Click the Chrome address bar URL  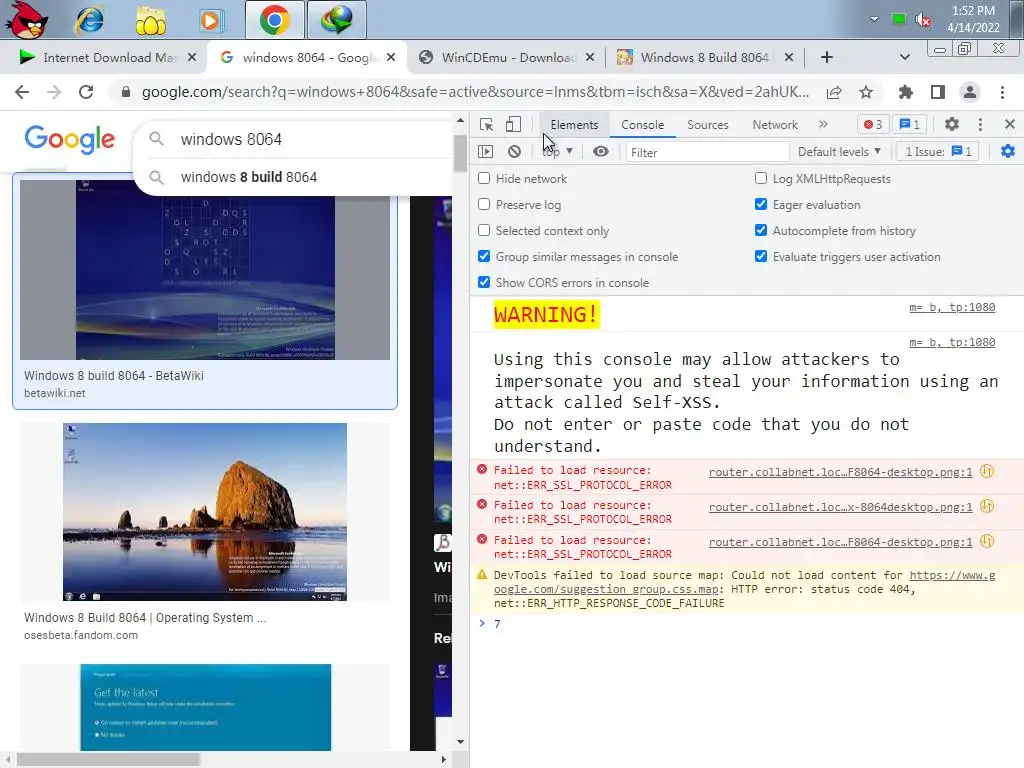pos(475,92)
